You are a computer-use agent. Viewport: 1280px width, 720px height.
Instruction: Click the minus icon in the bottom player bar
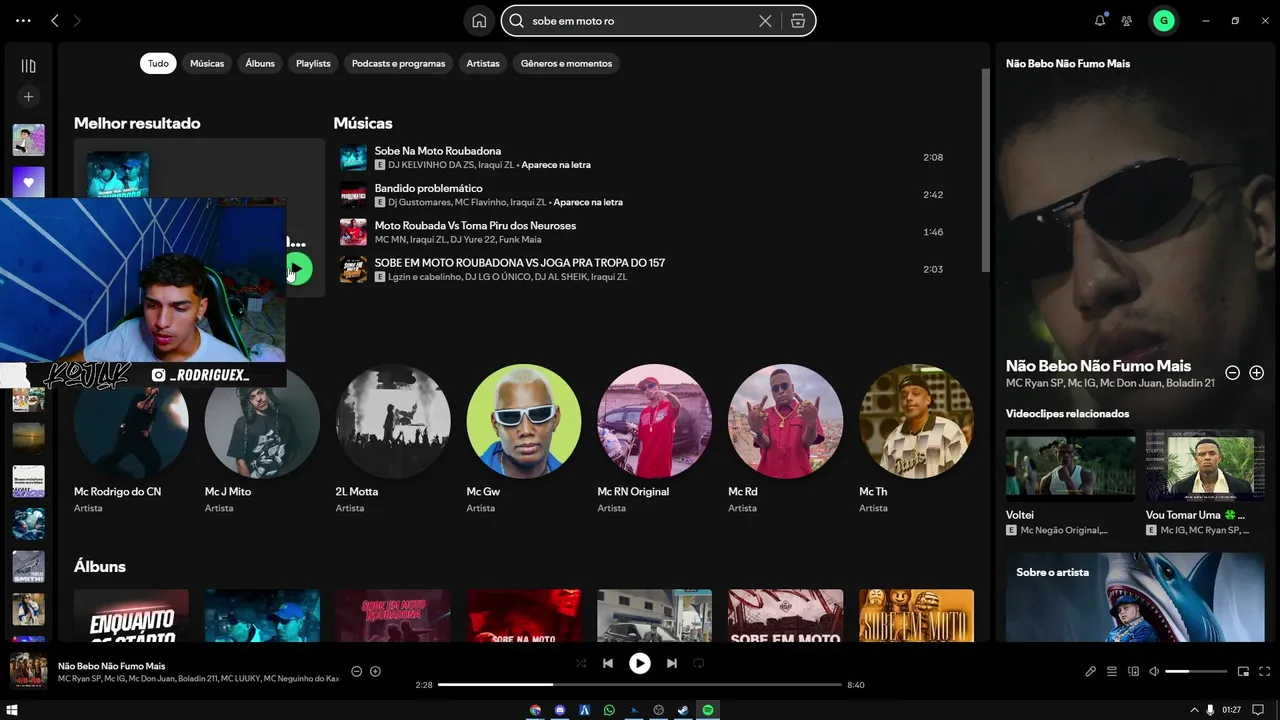coord(356,671)
